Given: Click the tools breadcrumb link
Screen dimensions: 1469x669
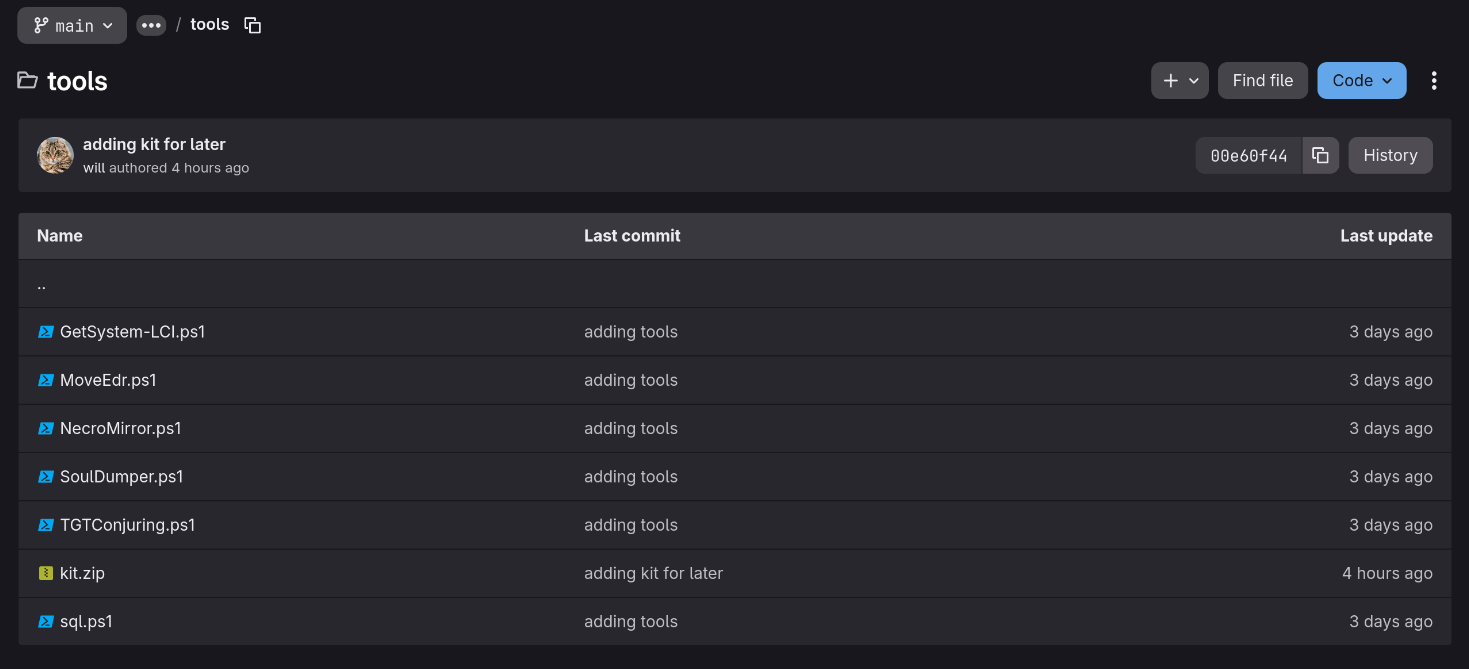Looking at the screenshot, I should tap(209, 24).
